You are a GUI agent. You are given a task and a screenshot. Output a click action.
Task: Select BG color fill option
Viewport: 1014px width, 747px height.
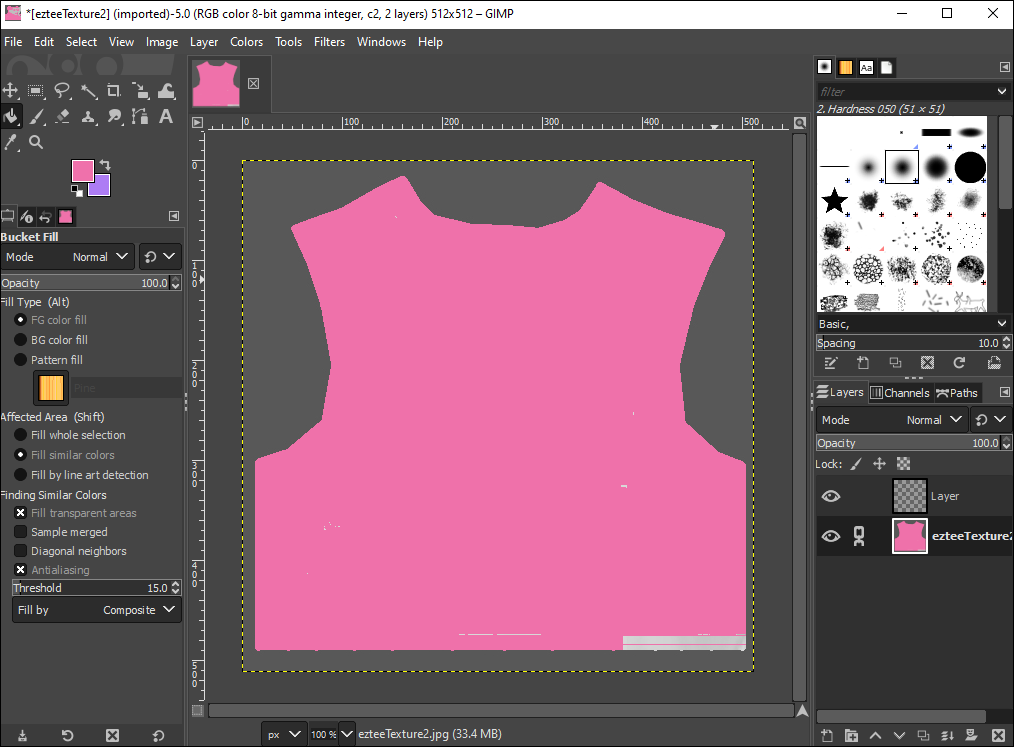point(21,340)
